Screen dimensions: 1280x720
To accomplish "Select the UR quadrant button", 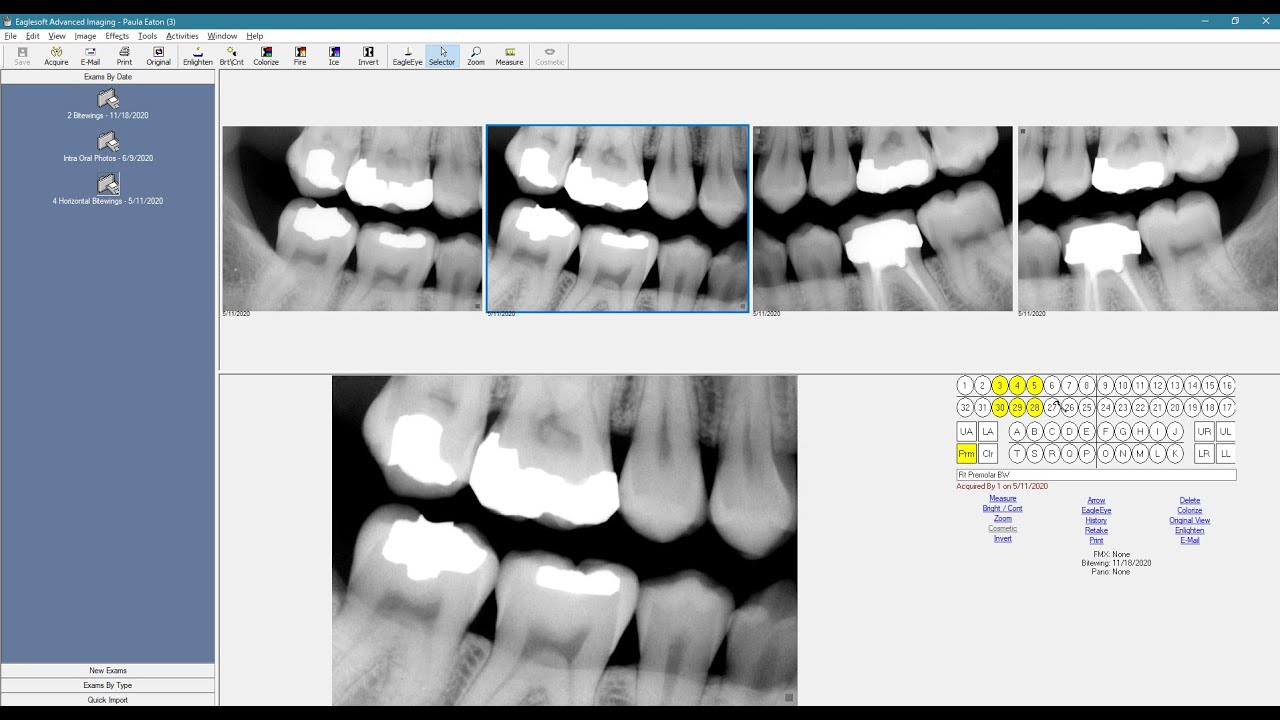I will coord(1204,431).
